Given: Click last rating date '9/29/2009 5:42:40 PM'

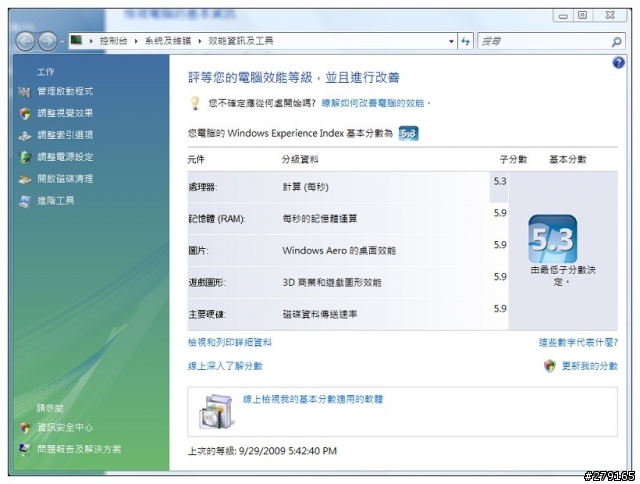Looking at the screenshot, I should 288,451.
